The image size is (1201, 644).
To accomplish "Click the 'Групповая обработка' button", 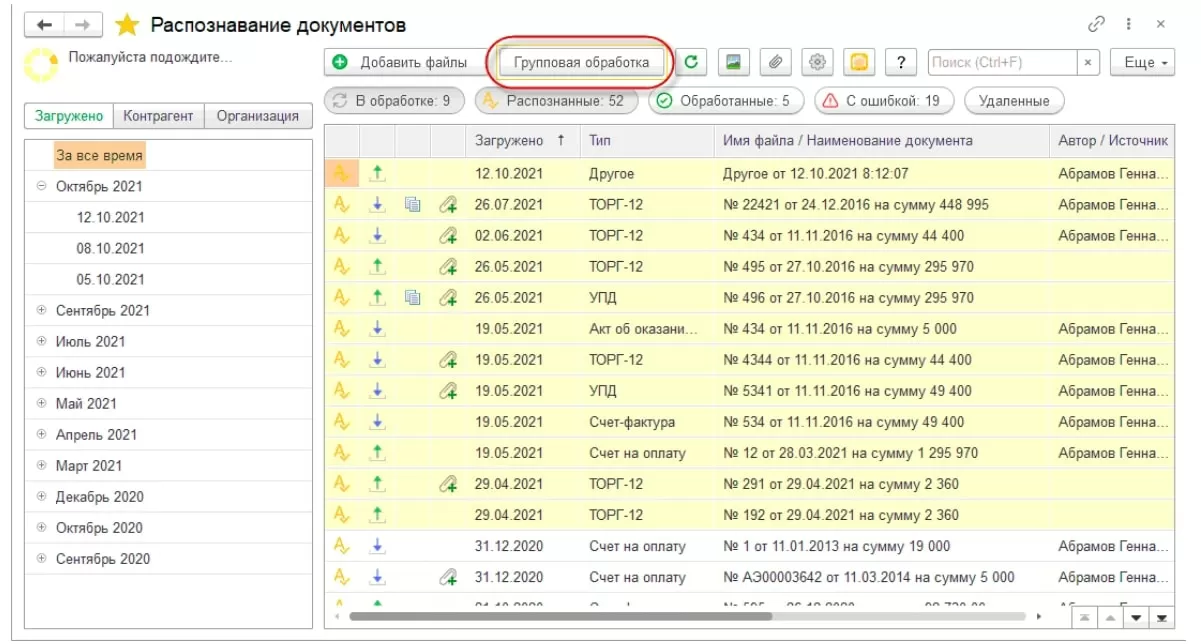I will [581, 62].
